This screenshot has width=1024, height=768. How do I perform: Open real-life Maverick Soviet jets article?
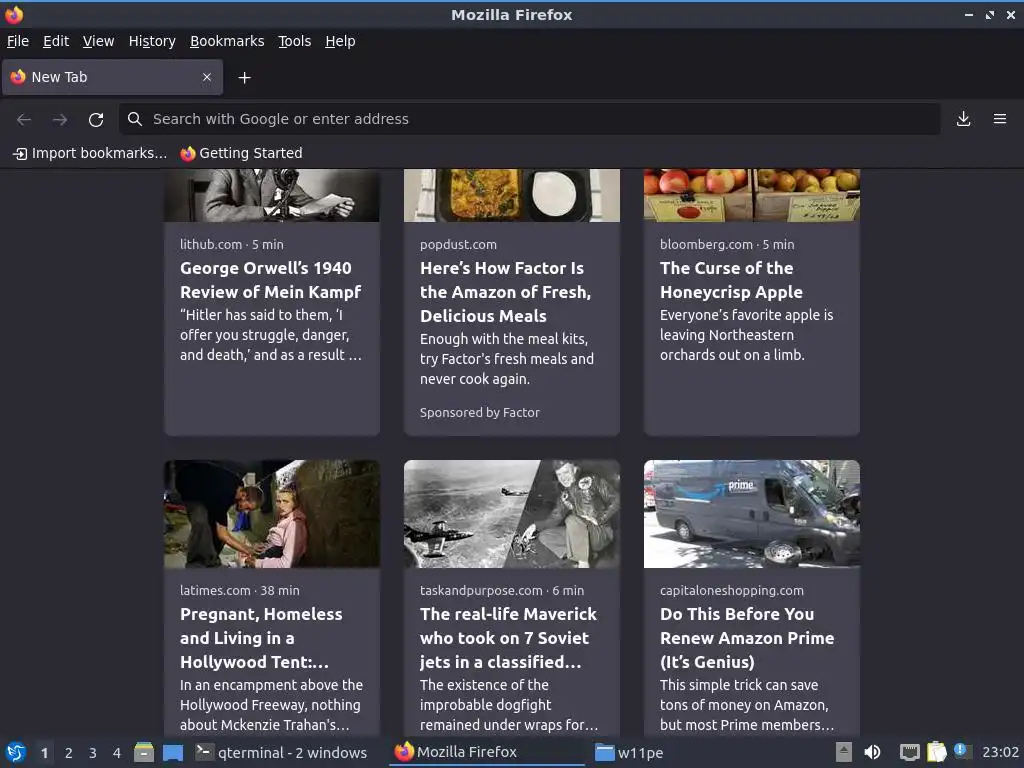[509, 638]
